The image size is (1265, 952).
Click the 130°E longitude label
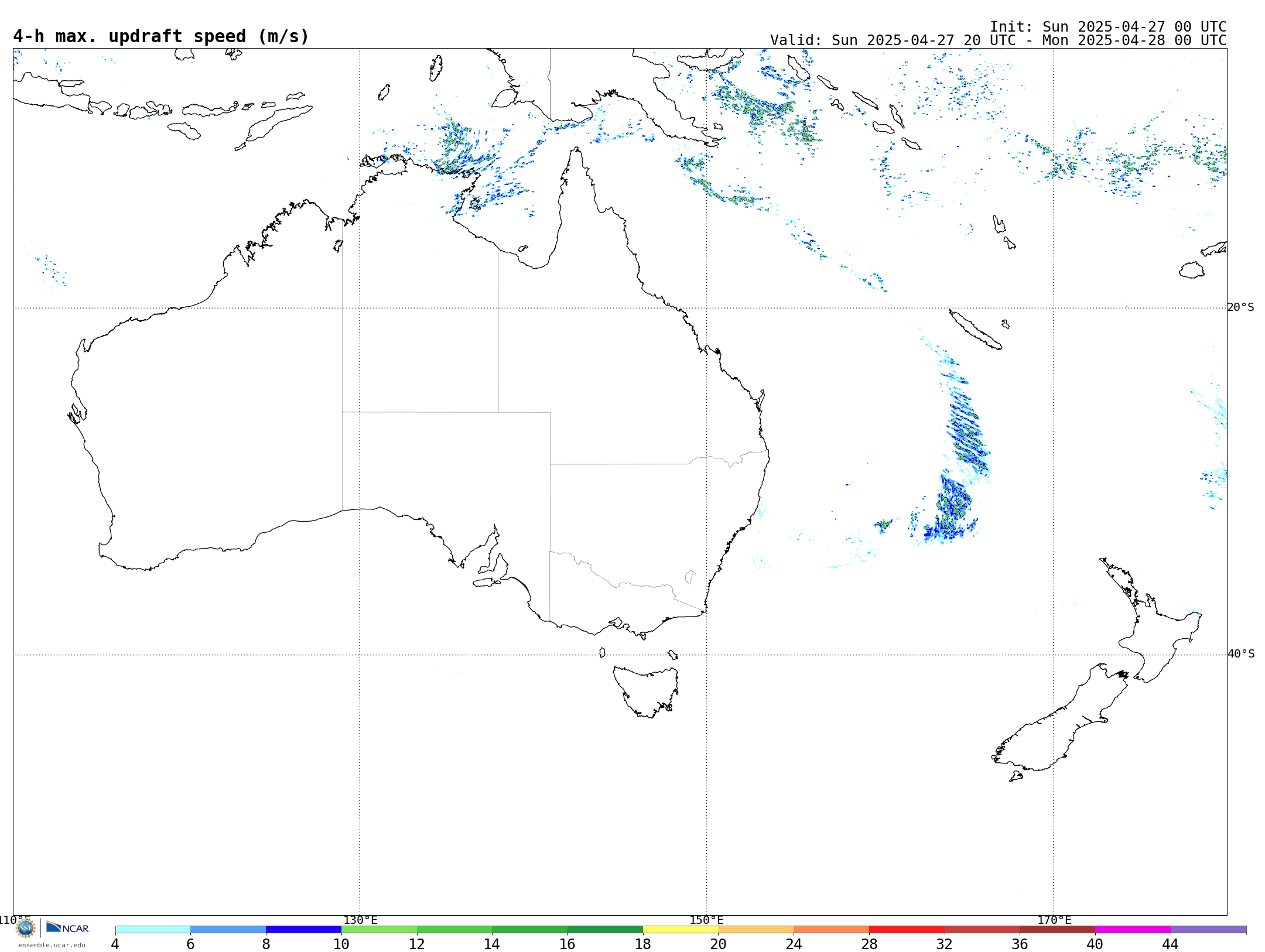pos(360,920)
